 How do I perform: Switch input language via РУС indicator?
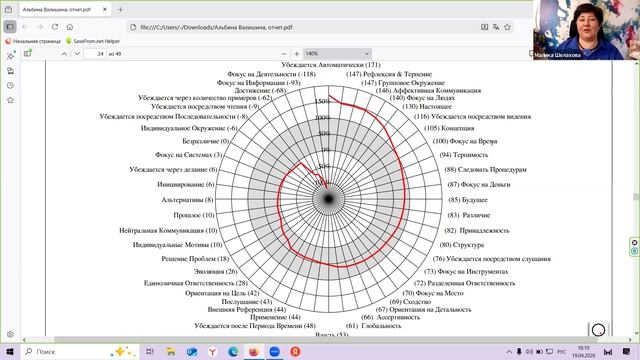[562, 351]
